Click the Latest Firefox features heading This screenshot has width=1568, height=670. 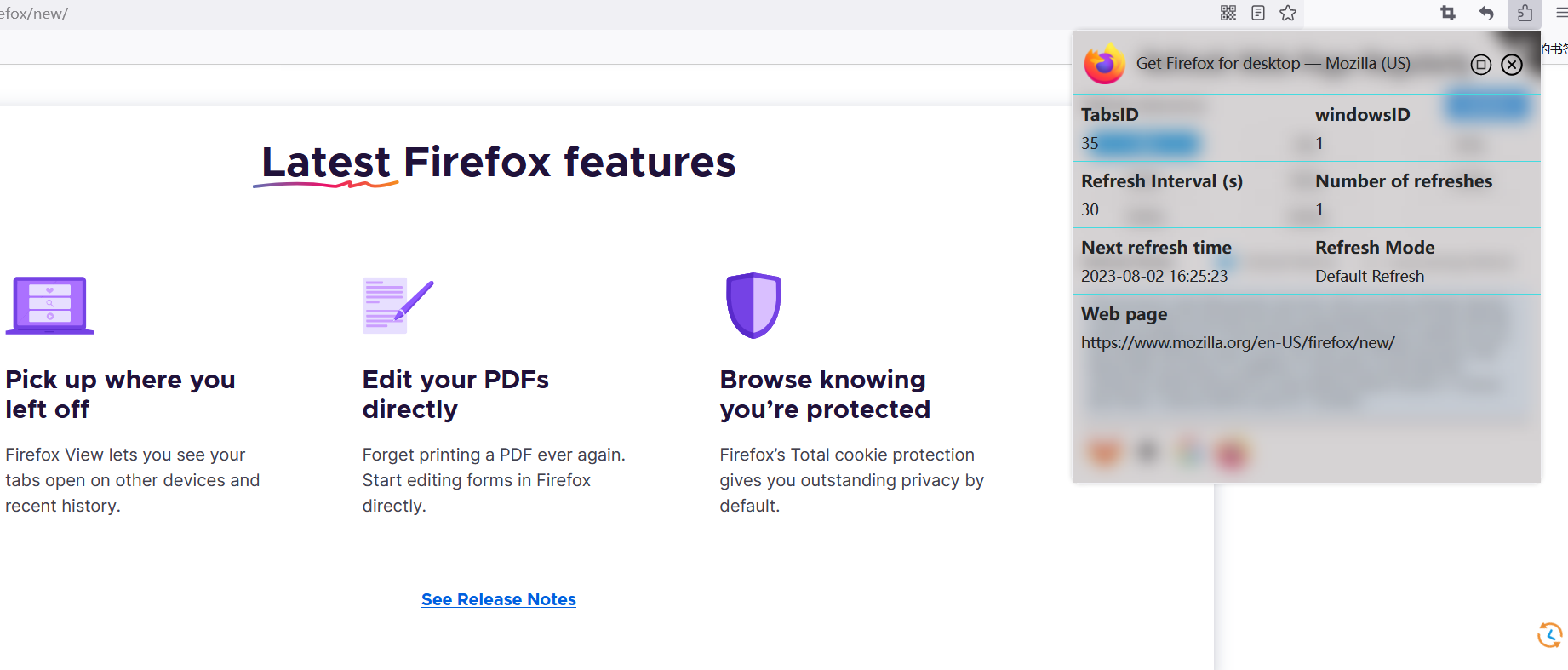click(x=499, y=162)
